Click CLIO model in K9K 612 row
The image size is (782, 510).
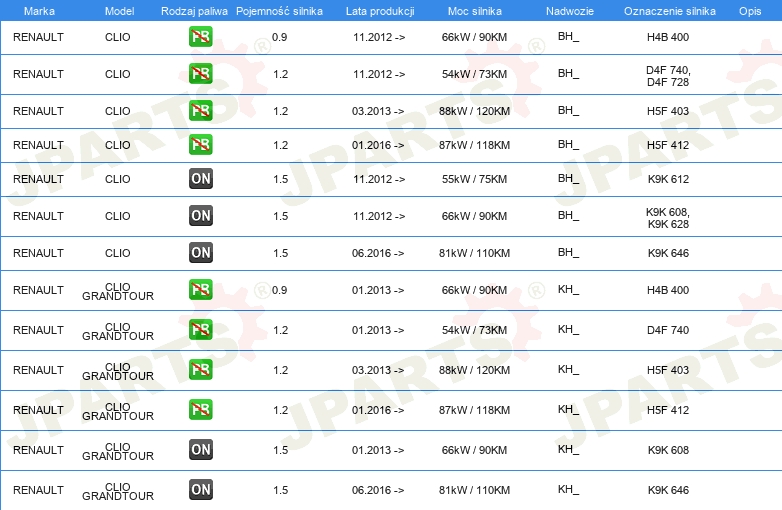tap(118, 179)
